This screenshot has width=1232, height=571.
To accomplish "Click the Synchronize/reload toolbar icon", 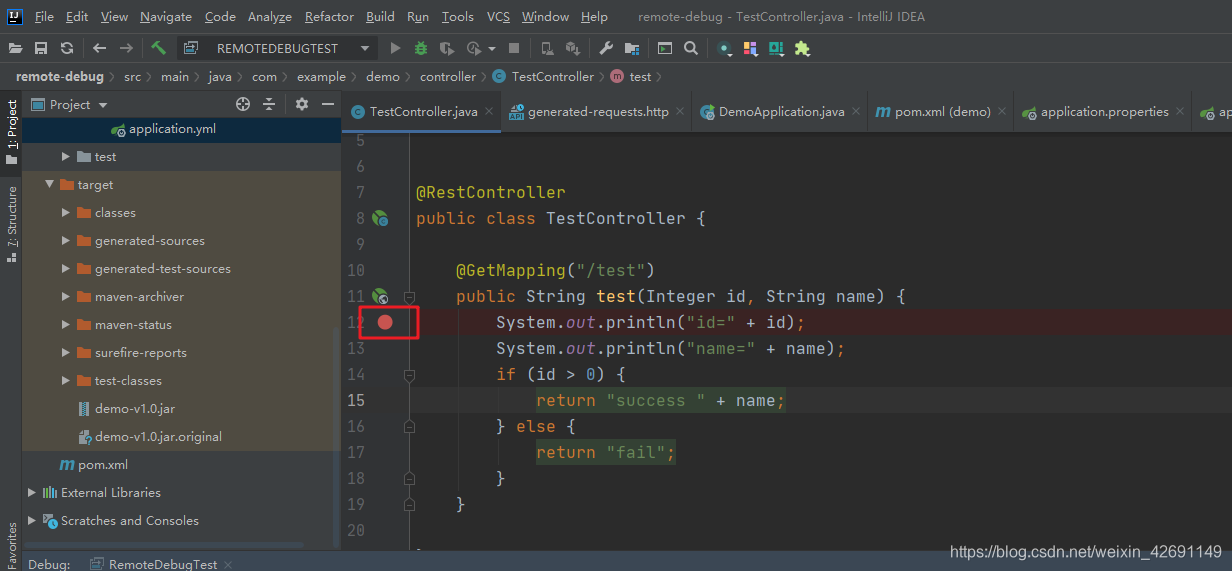I will point(67,48).
